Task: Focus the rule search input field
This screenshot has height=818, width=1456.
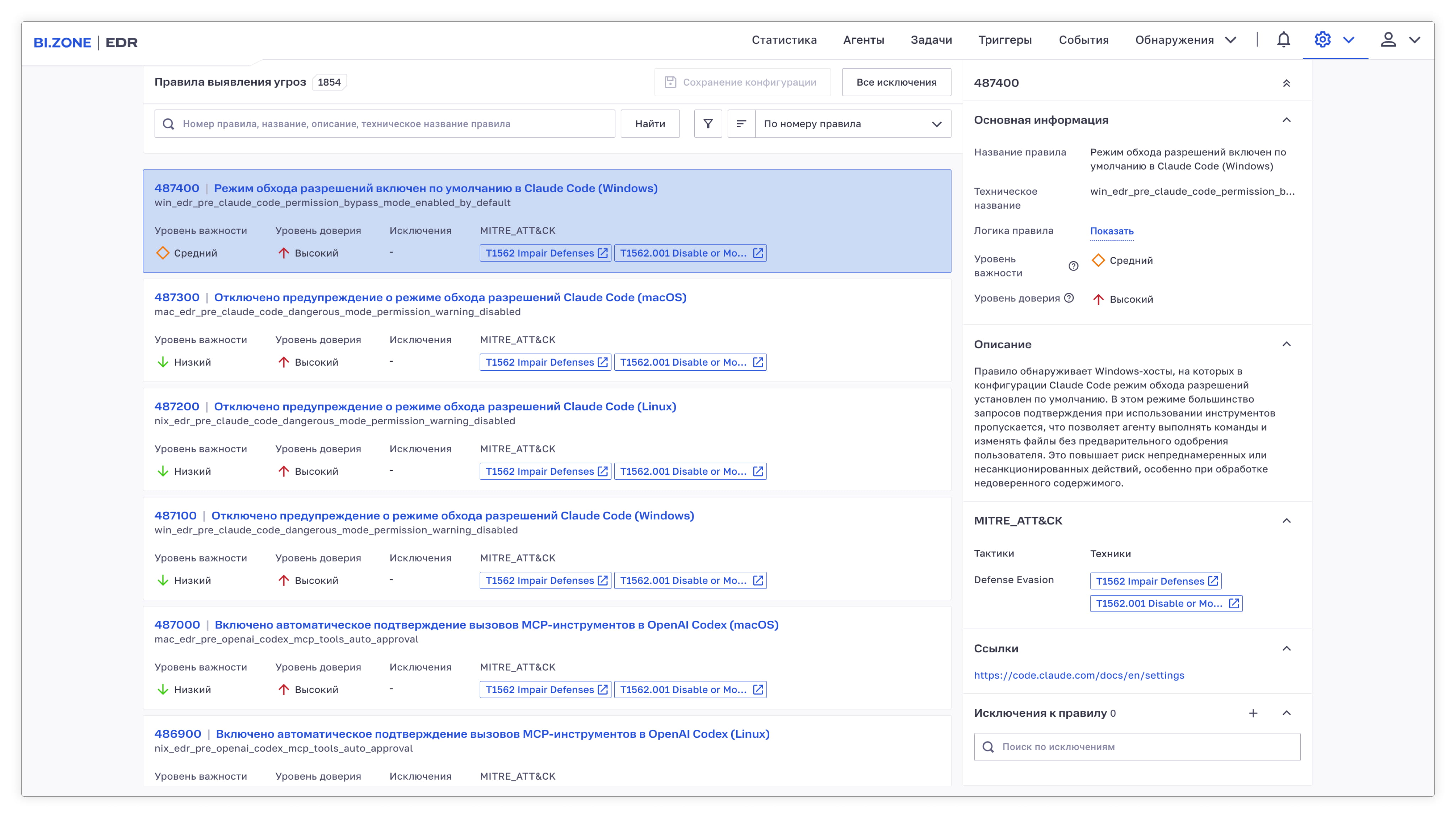Action: [x=384, y=124]
